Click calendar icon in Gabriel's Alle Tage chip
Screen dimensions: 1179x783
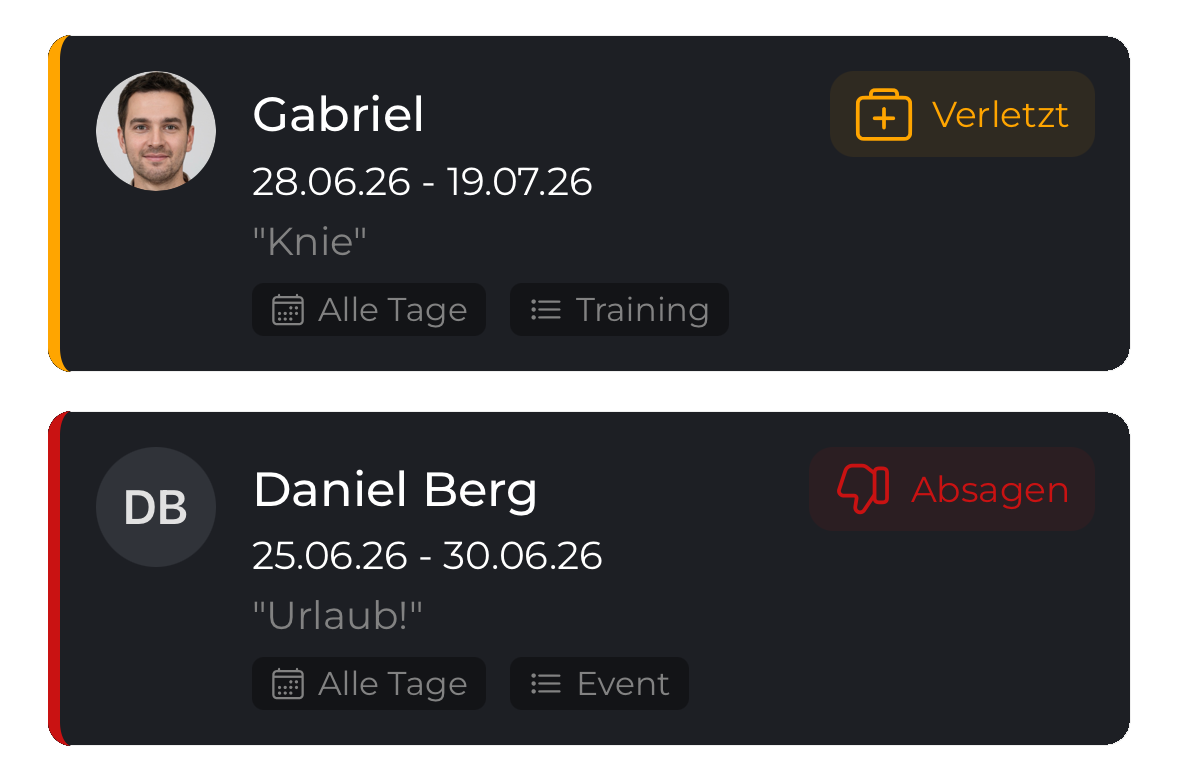287,310
